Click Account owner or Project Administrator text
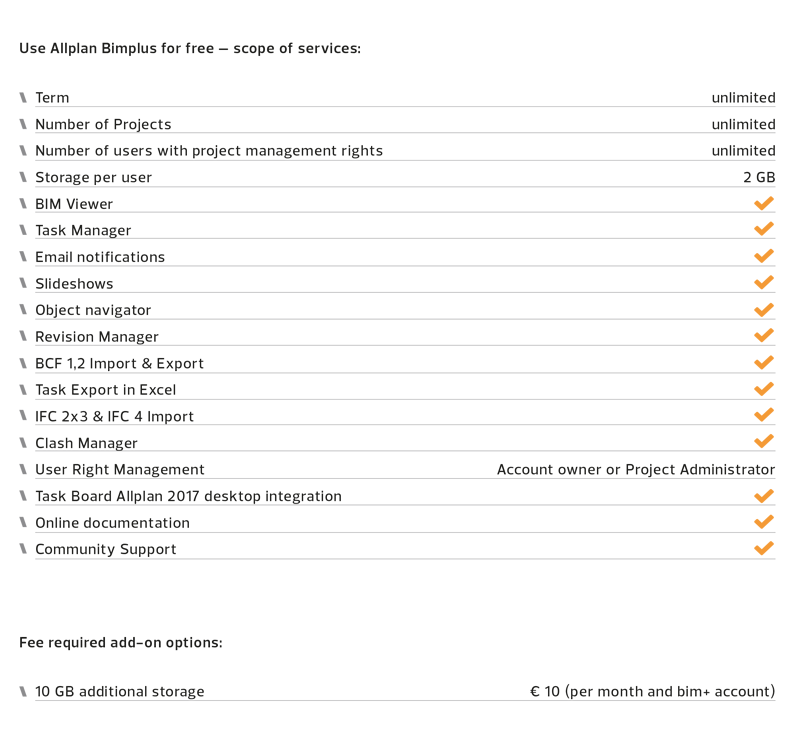Screen dimensions: 800x750 (x=636, y=469)
